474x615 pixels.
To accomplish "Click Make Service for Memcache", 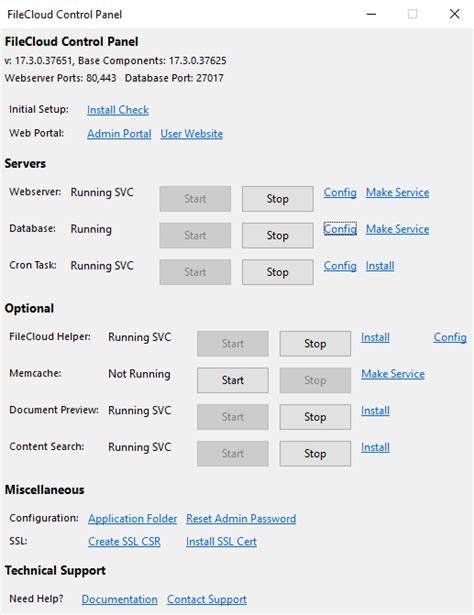I will 393,374.
